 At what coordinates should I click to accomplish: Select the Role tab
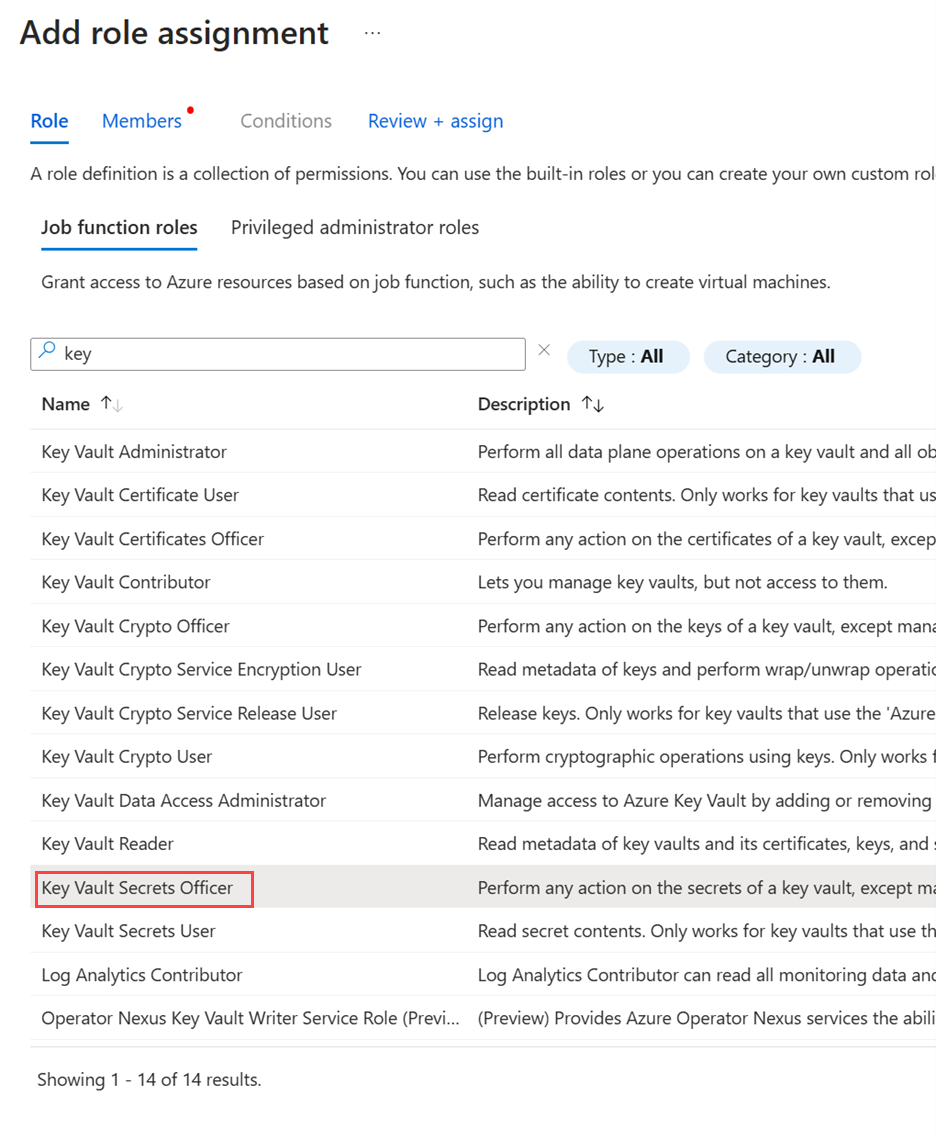coord(49,121)
